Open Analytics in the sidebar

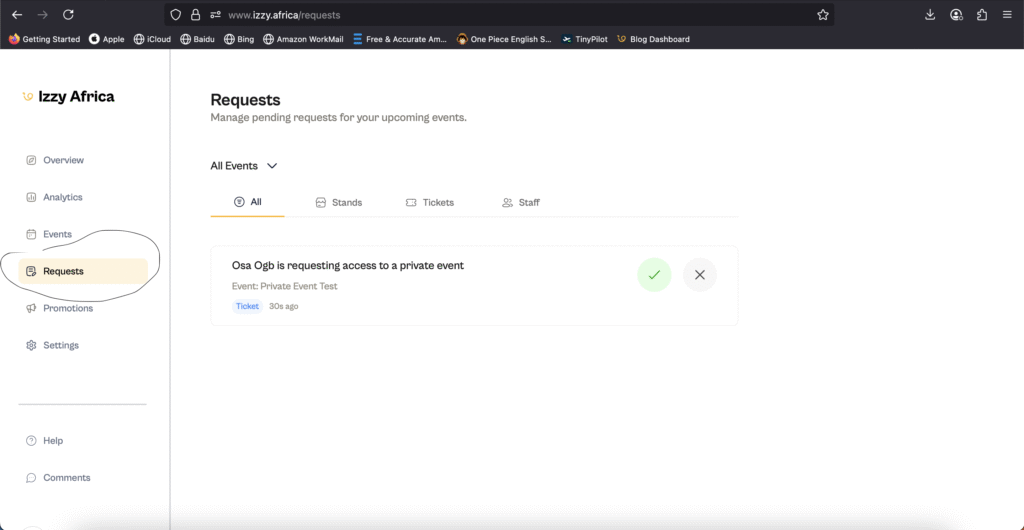pos(62,197)
